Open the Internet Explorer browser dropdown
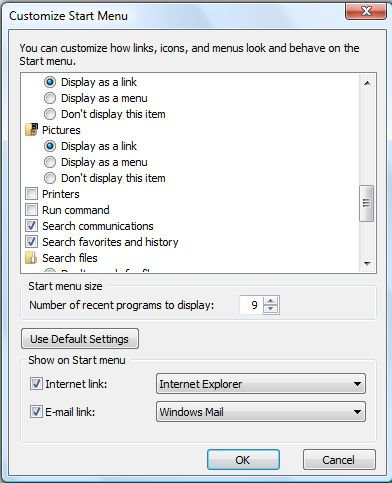 tap(261, 384)
